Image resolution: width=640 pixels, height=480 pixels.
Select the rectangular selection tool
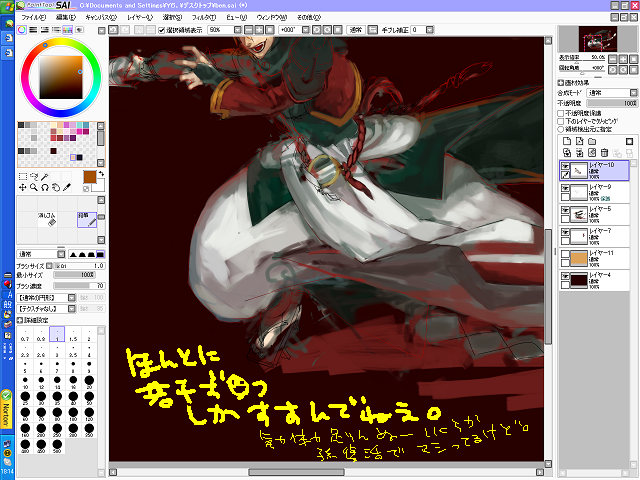23,176
